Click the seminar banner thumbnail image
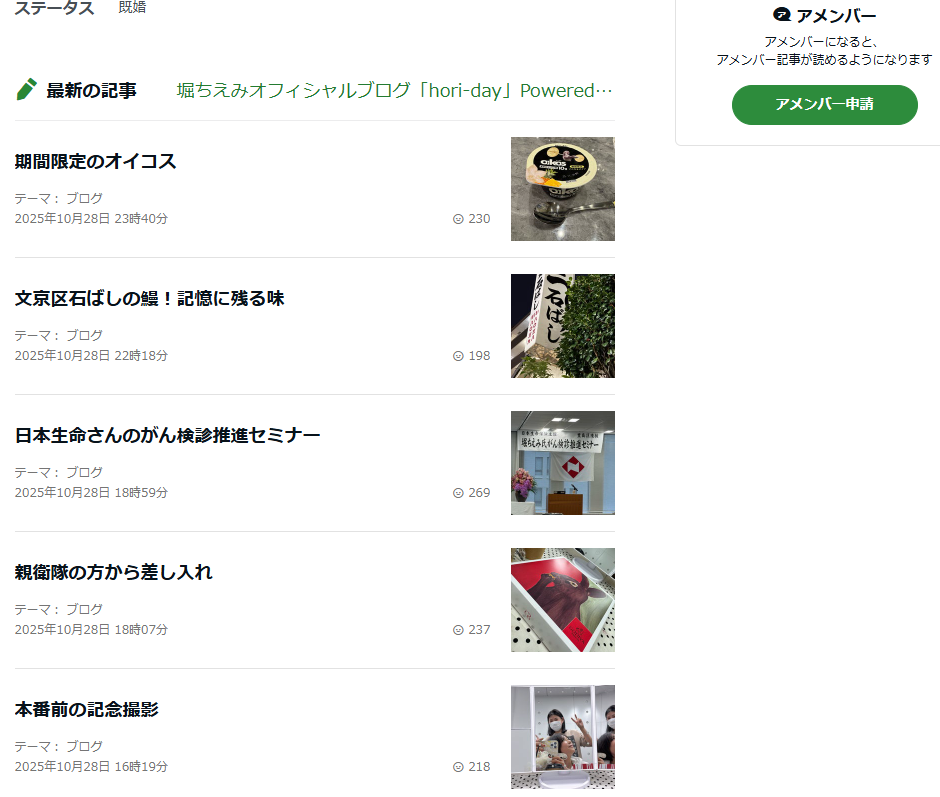 [x=563, y=463]
